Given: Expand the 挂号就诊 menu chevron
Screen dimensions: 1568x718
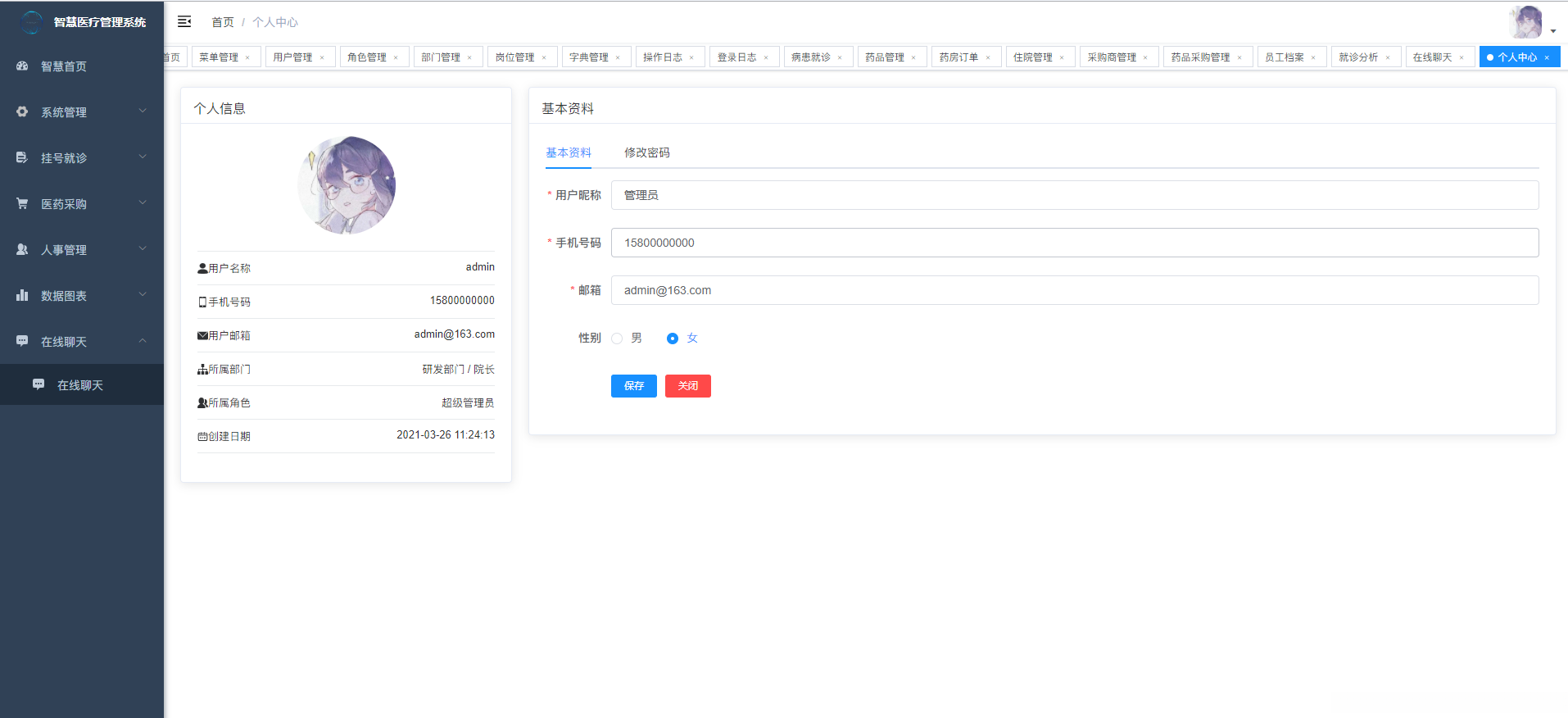Looking at the screenshot, I should [143, 157].
